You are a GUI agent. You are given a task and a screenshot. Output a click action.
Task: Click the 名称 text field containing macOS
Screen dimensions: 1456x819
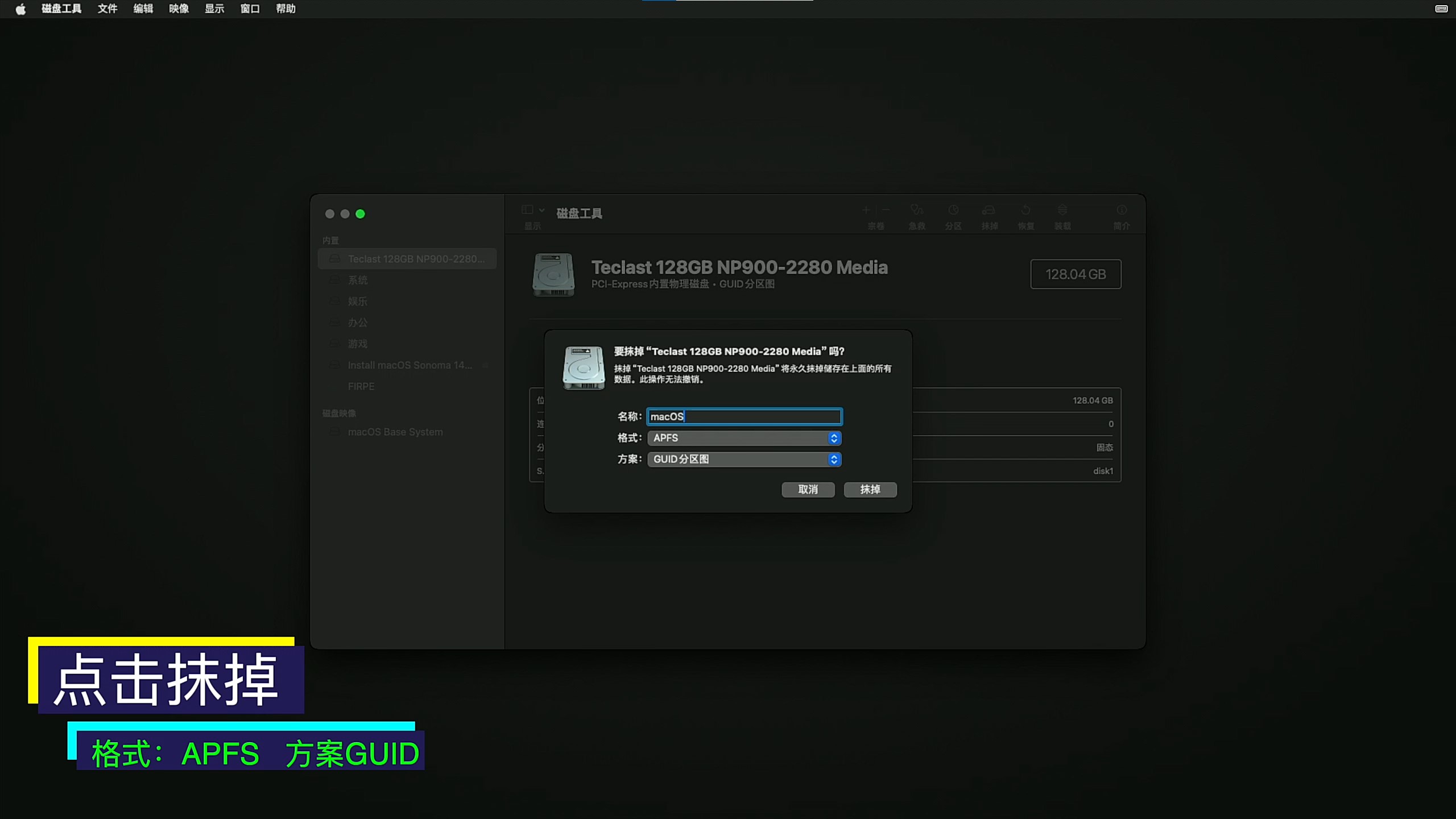tap(744, 416)
